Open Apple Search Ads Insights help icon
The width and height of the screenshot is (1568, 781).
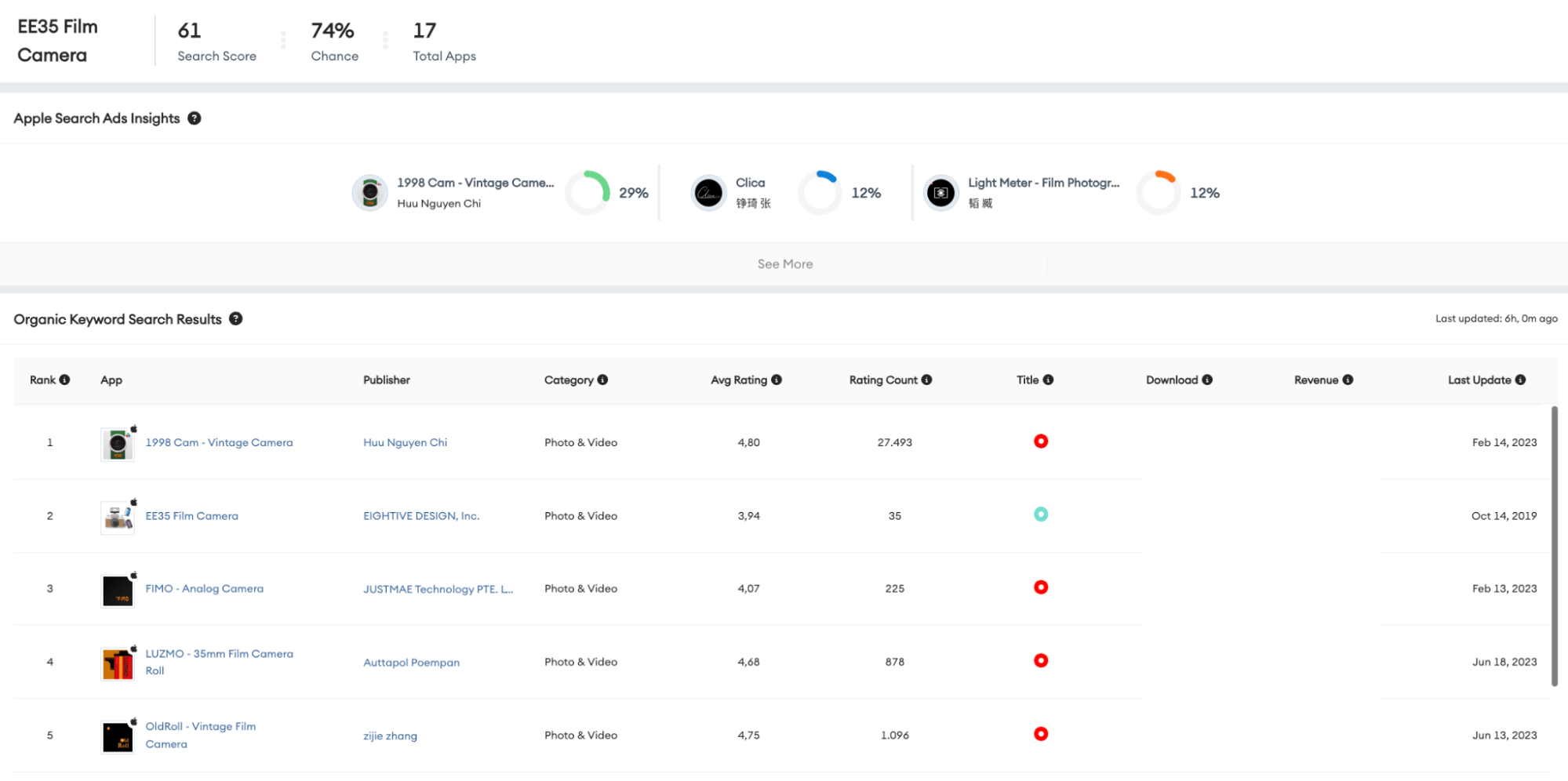195,118
